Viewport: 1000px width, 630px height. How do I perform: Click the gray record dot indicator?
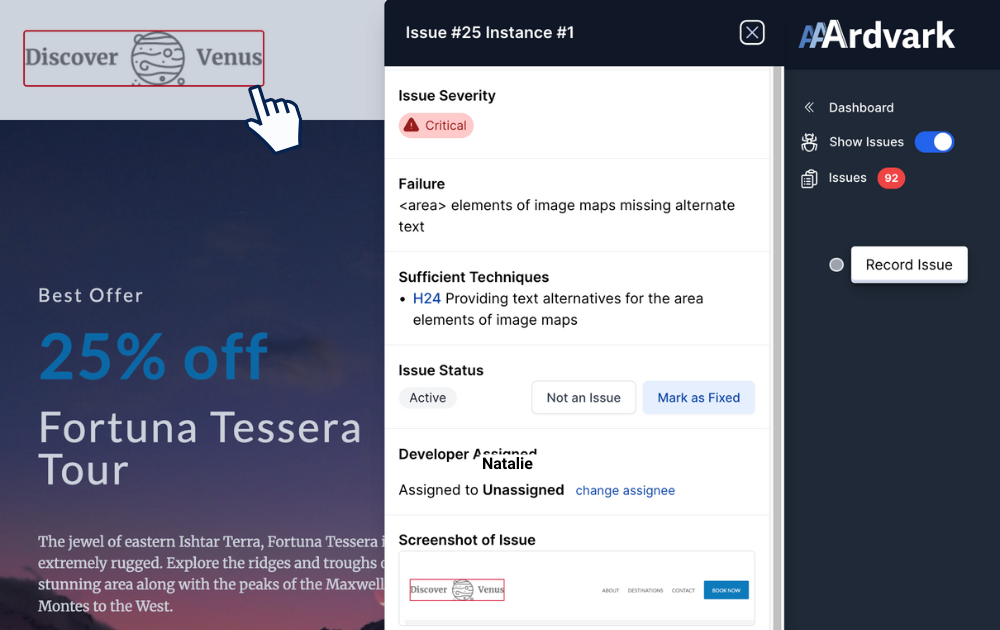(837, 265)
